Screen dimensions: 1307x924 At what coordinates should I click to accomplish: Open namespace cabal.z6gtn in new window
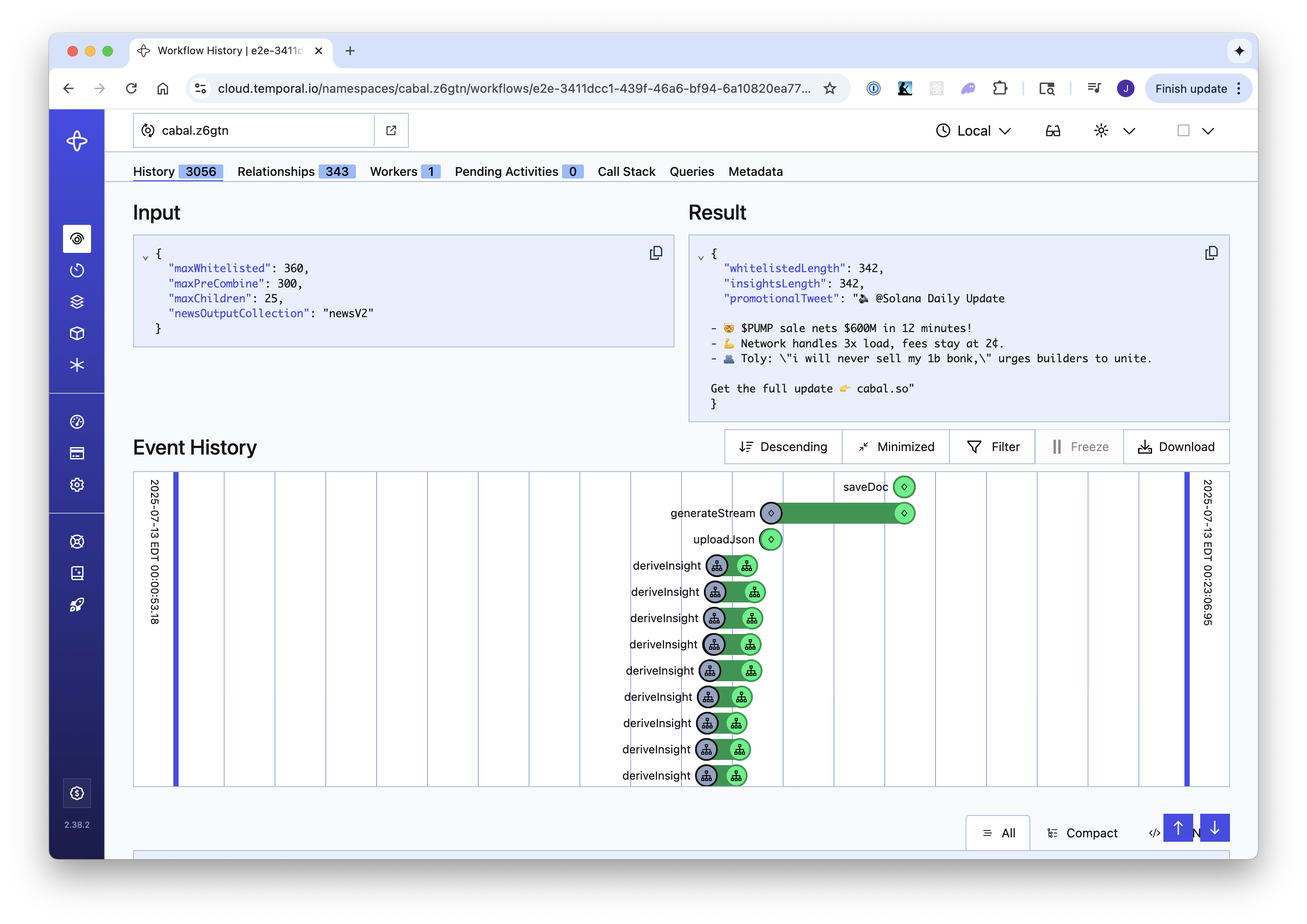coord(391,130)
